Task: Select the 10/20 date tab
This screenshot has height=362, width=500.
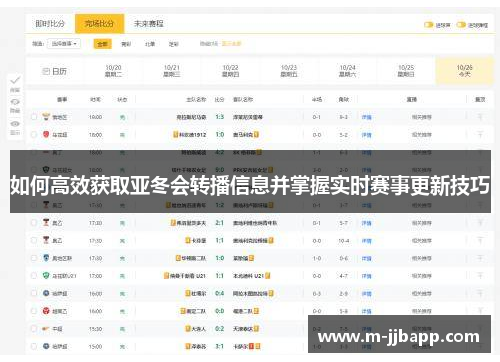Action: 113,71
